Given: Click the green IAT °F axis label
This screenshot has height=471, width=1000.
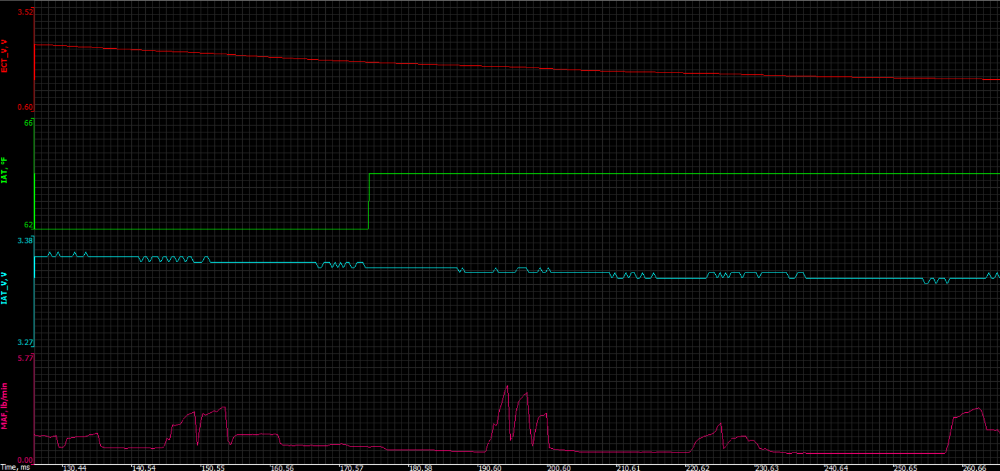Looking at the screenshot, I should 6,176.
